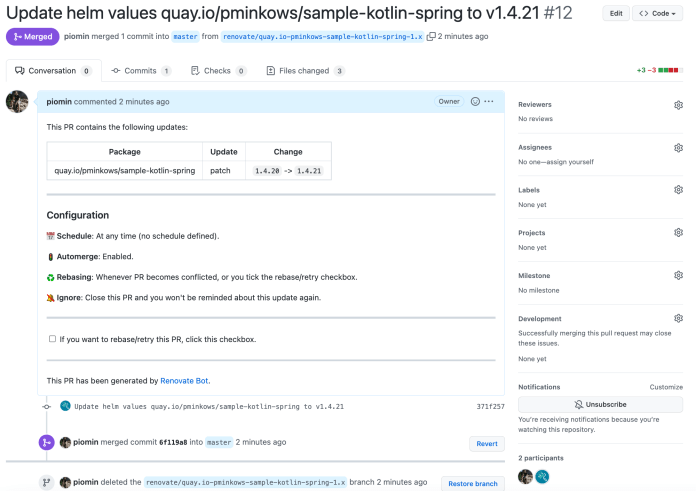Click 'commented 2 minutes ago' timestamp

(122, 102)
